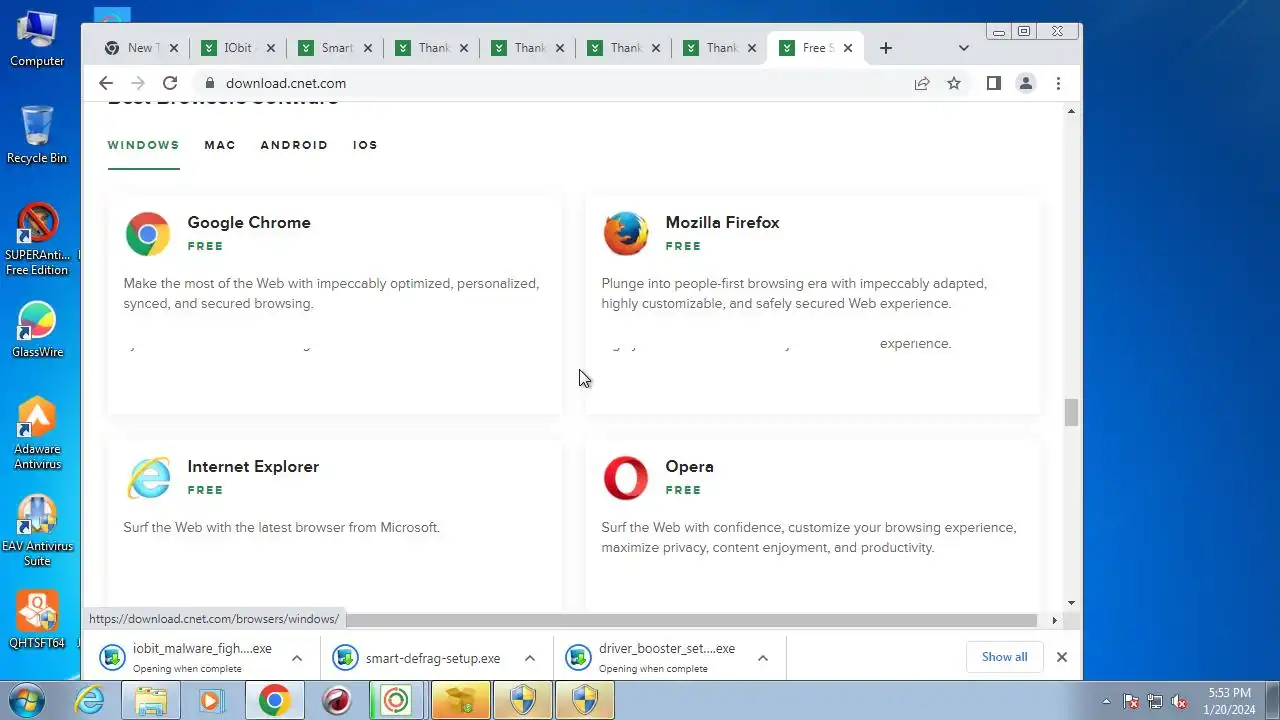Open the Google Chrome title link
The image size is (1280, 720).
click(249, 222)
